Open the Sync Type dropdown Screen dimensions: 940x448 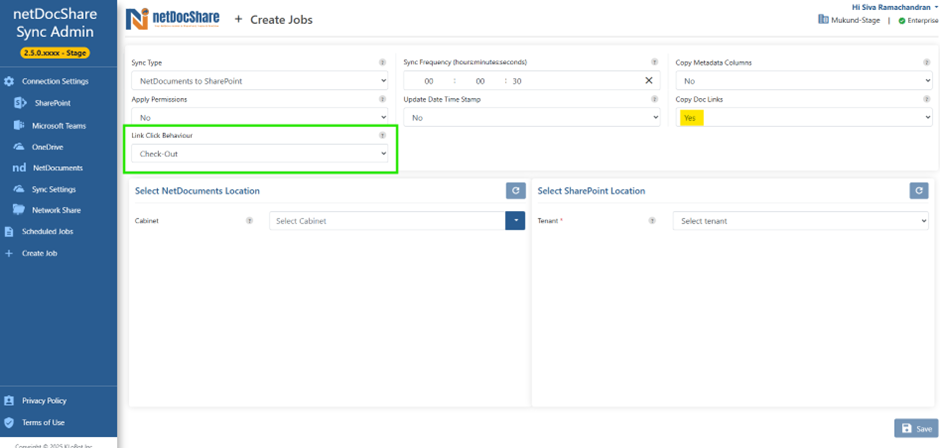click(x=260, y=81)
